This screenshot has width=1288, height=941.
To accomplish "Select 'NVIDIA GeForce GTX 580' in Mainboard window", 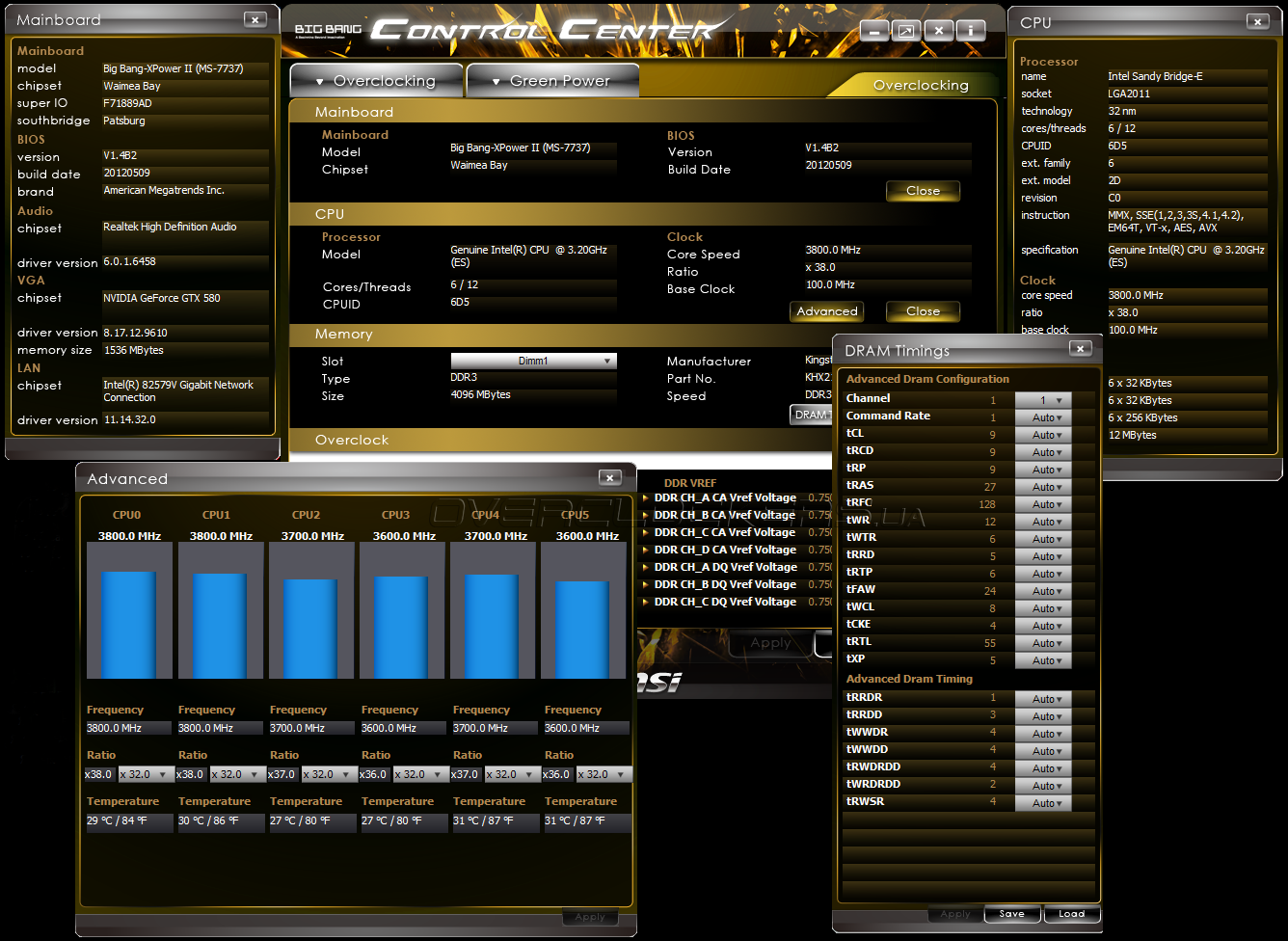I will pyautogui.click(x=162, y=298).
